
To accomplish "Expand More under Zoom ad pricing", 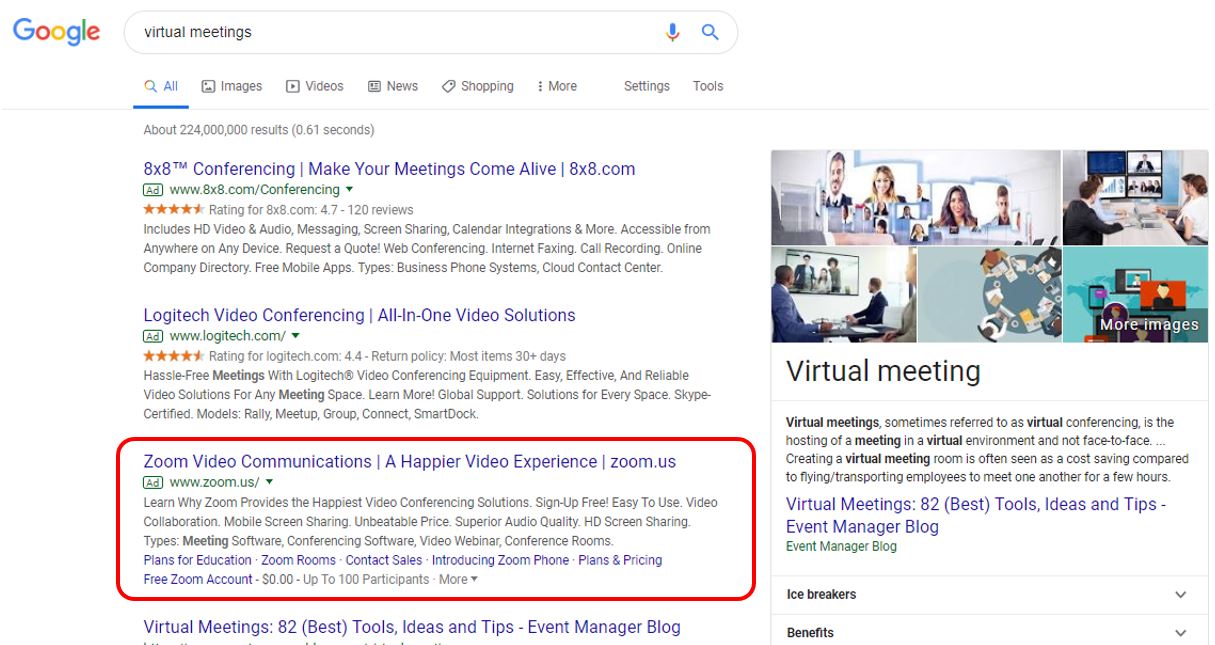I will point(458,579).
